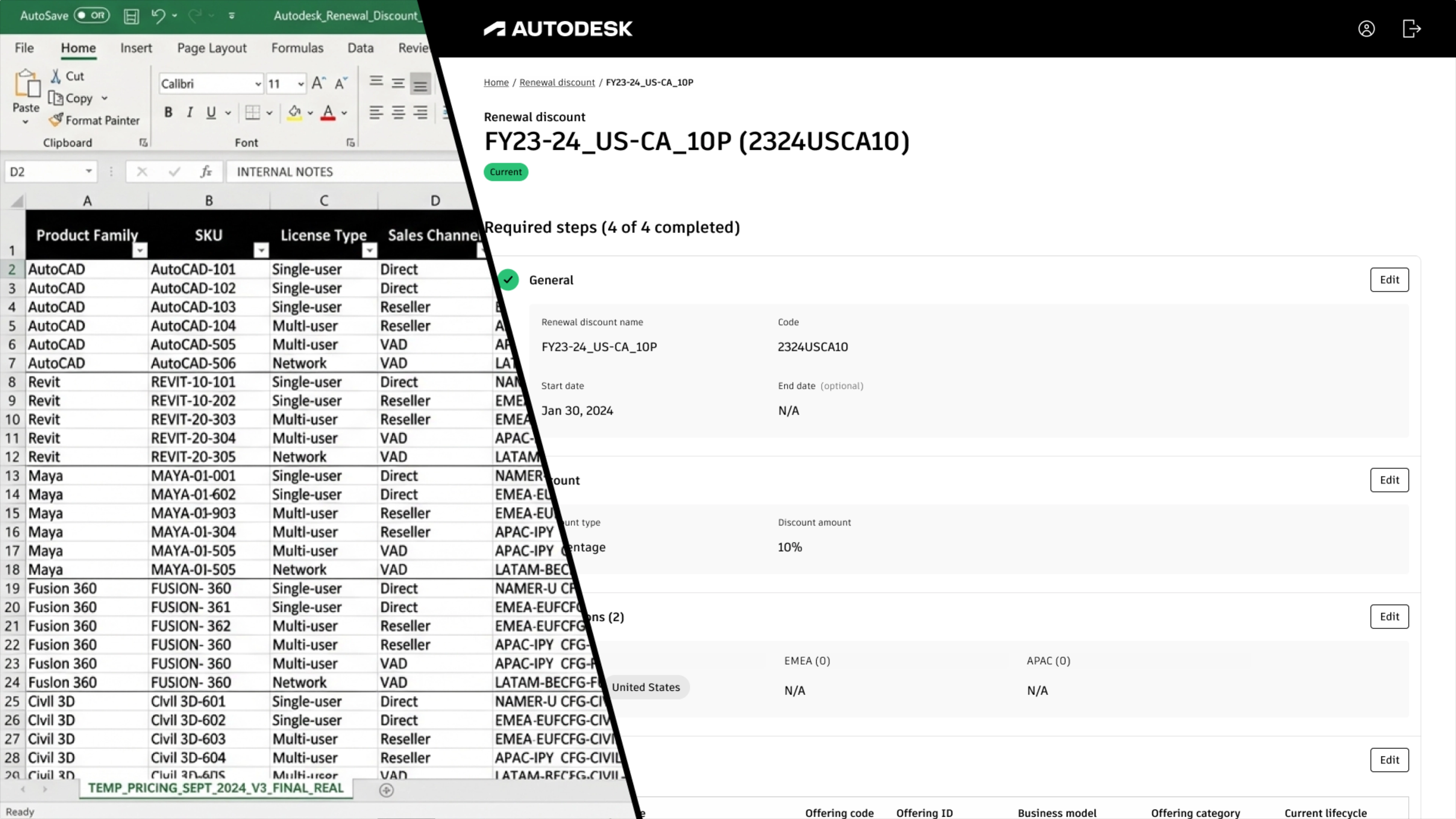The height and width of the screenshot is (819, 1456).
Task: Open the SKU column filter dropdown
Action: tap(260, 250)
